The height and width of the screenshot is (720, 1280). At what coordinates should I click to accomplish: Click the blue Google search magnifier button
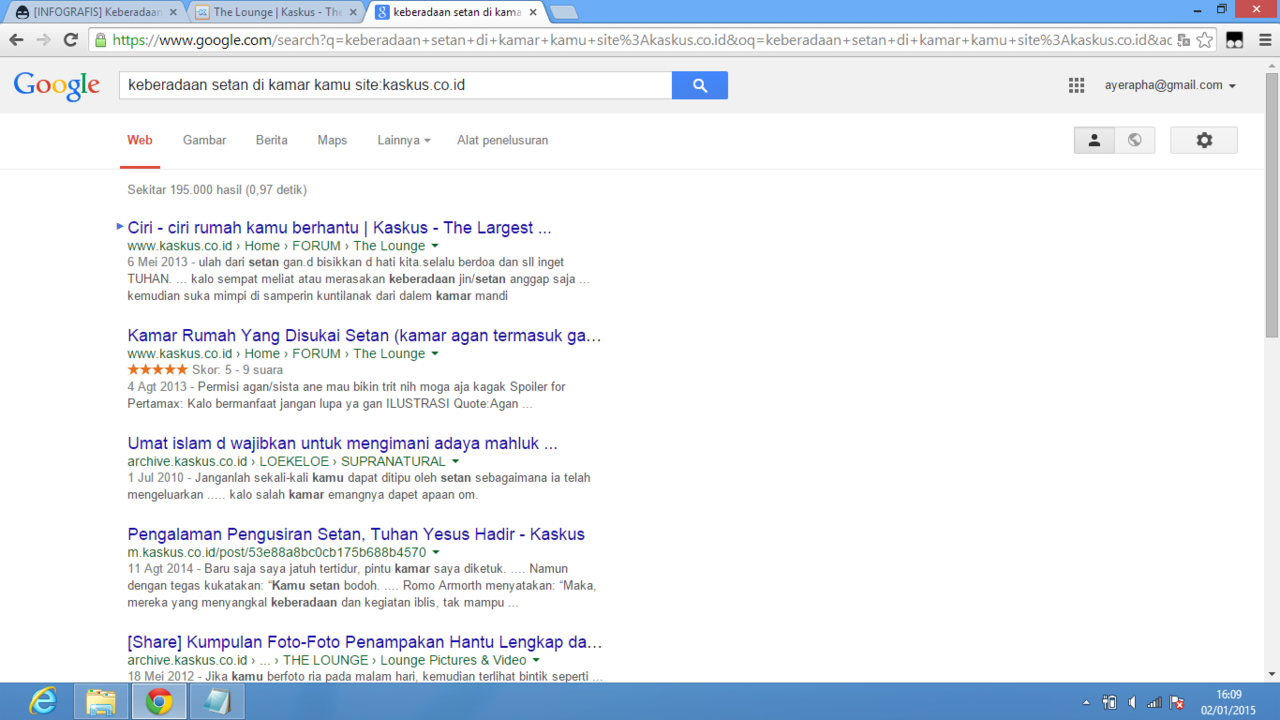700,85
